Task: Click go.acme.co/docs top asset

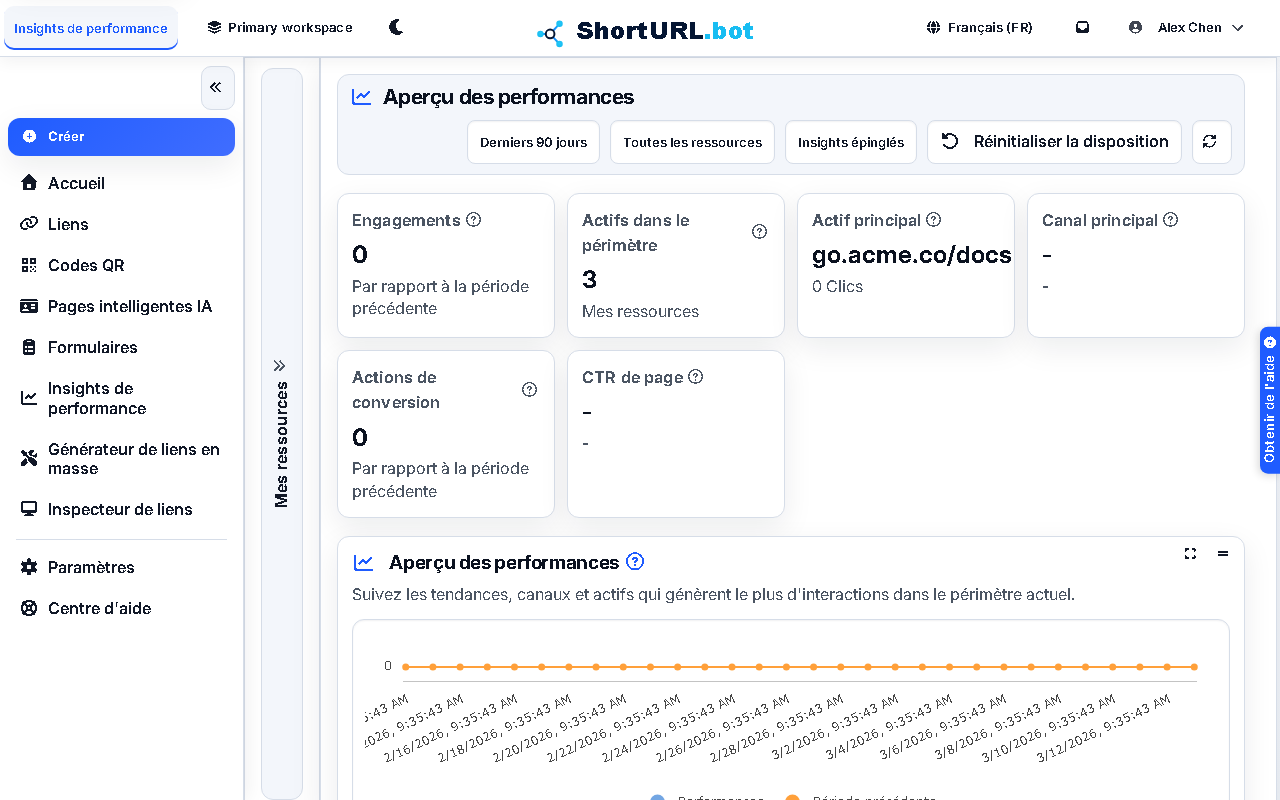Action: (912, 255)
